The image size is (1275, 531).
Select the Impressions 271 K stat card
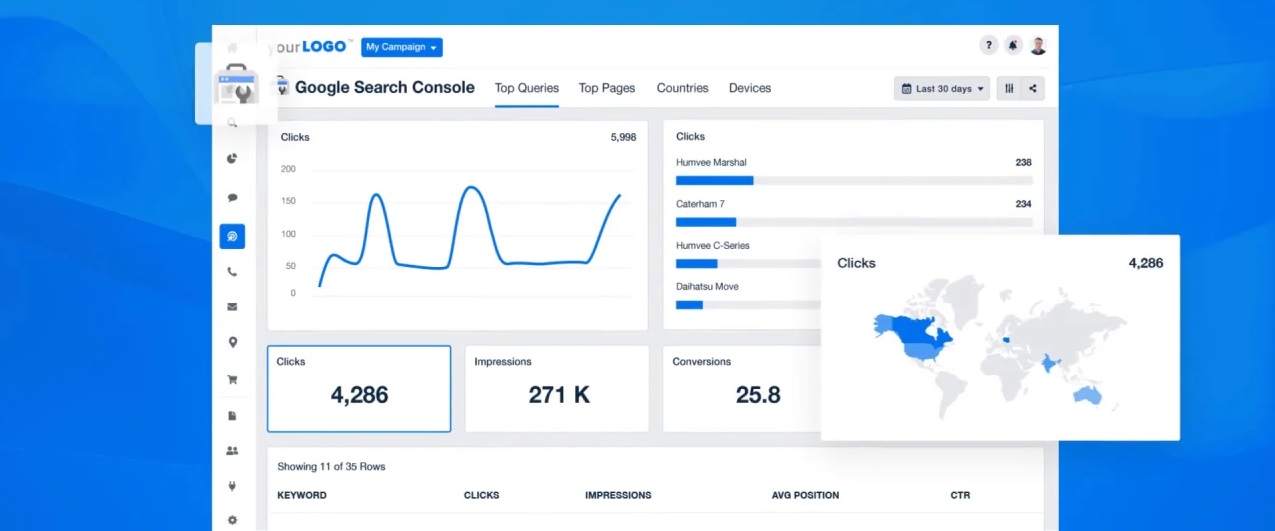(557, 389)
